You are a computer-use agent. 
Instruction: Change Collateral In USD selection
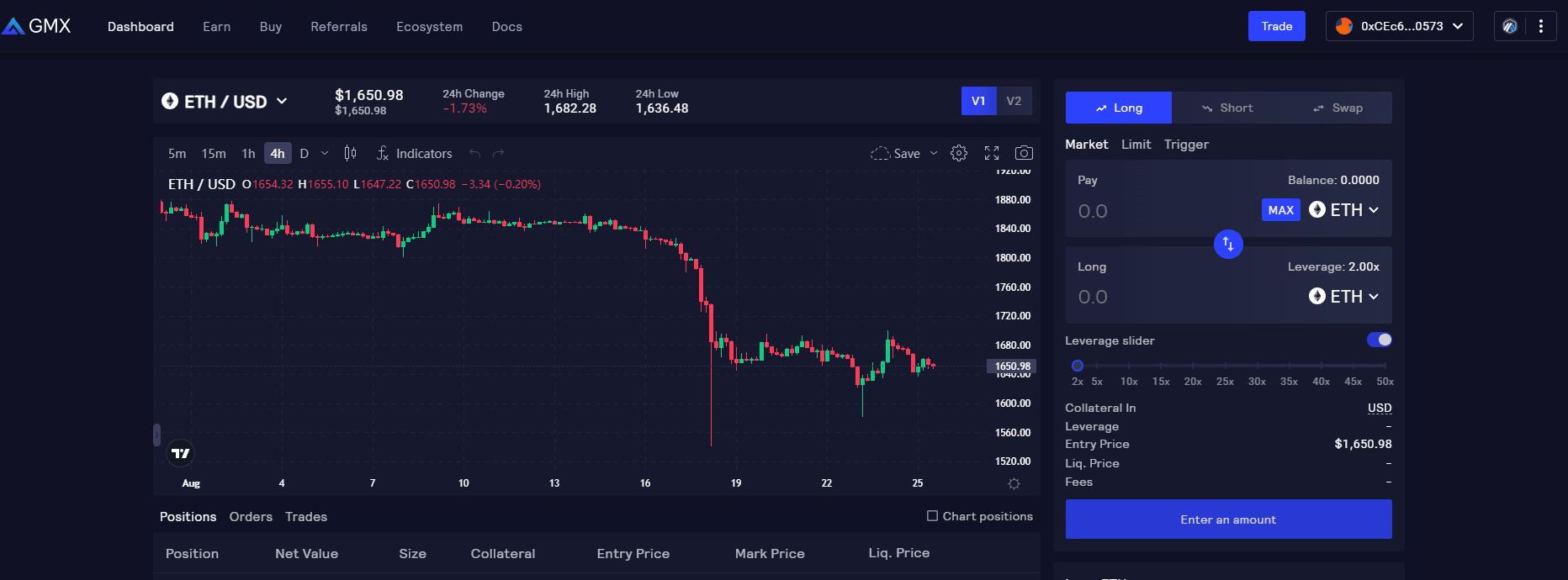[1380, 408]
